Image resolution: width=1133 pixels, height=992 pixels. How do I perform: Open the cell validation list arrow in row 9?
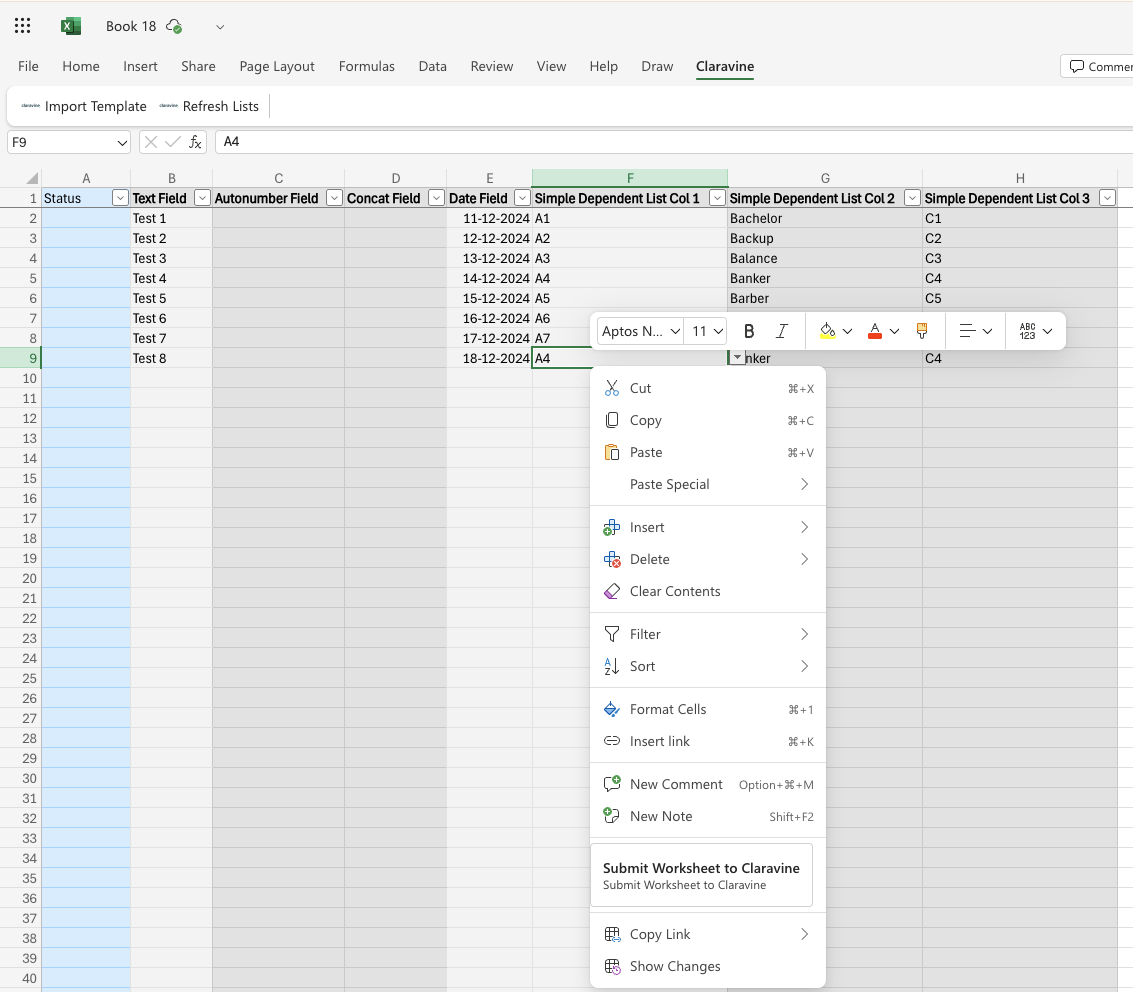pos(736,358)
